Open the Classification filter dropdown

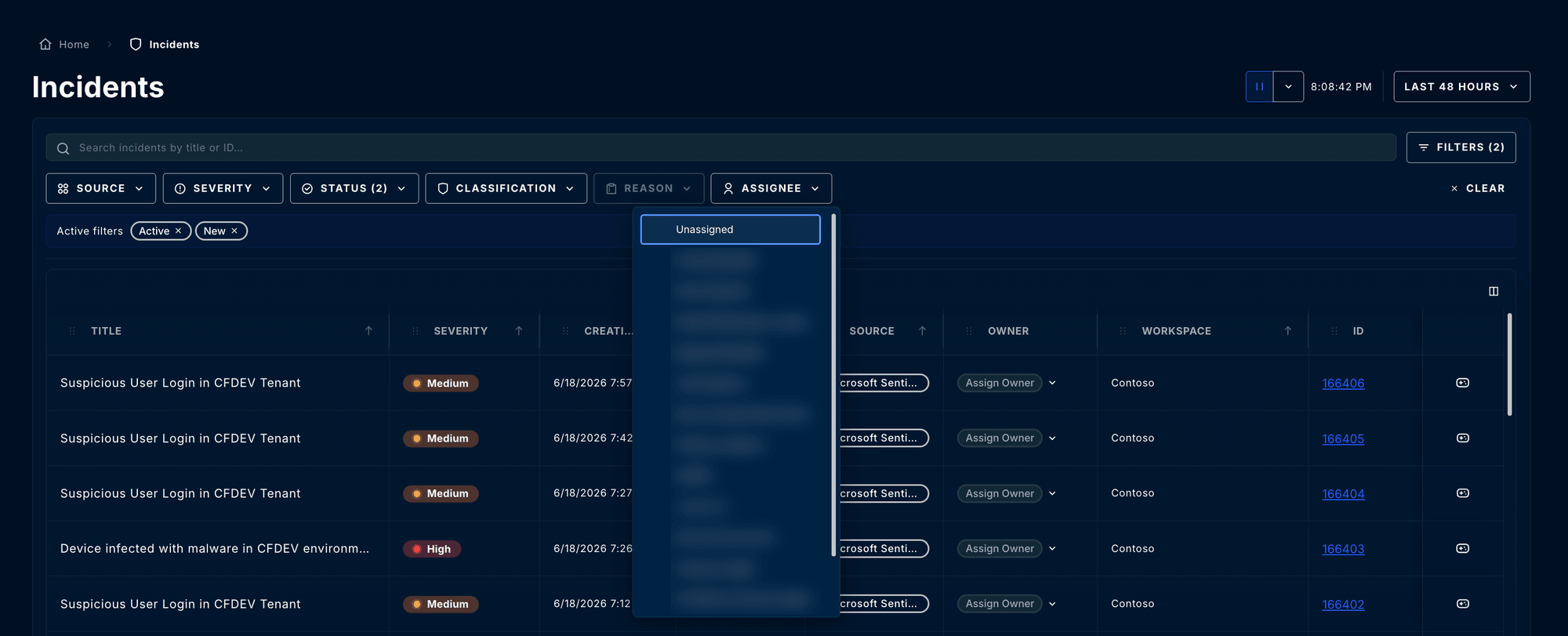click(506, 188)
